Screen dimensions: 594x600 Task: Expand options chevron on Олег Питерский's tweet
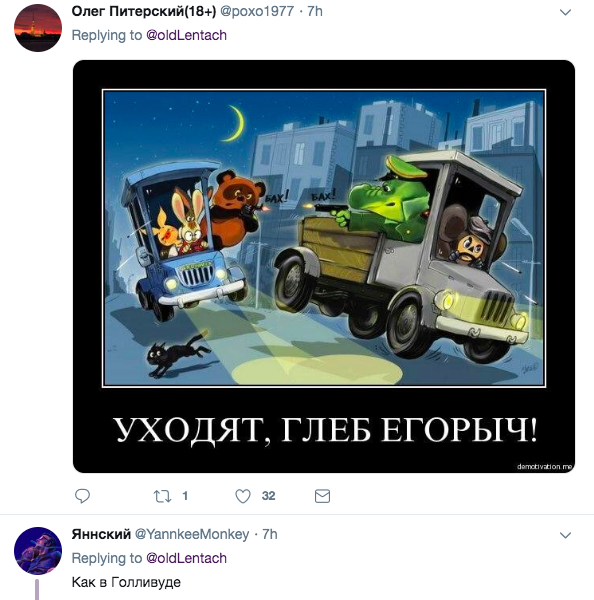(565, 12)
